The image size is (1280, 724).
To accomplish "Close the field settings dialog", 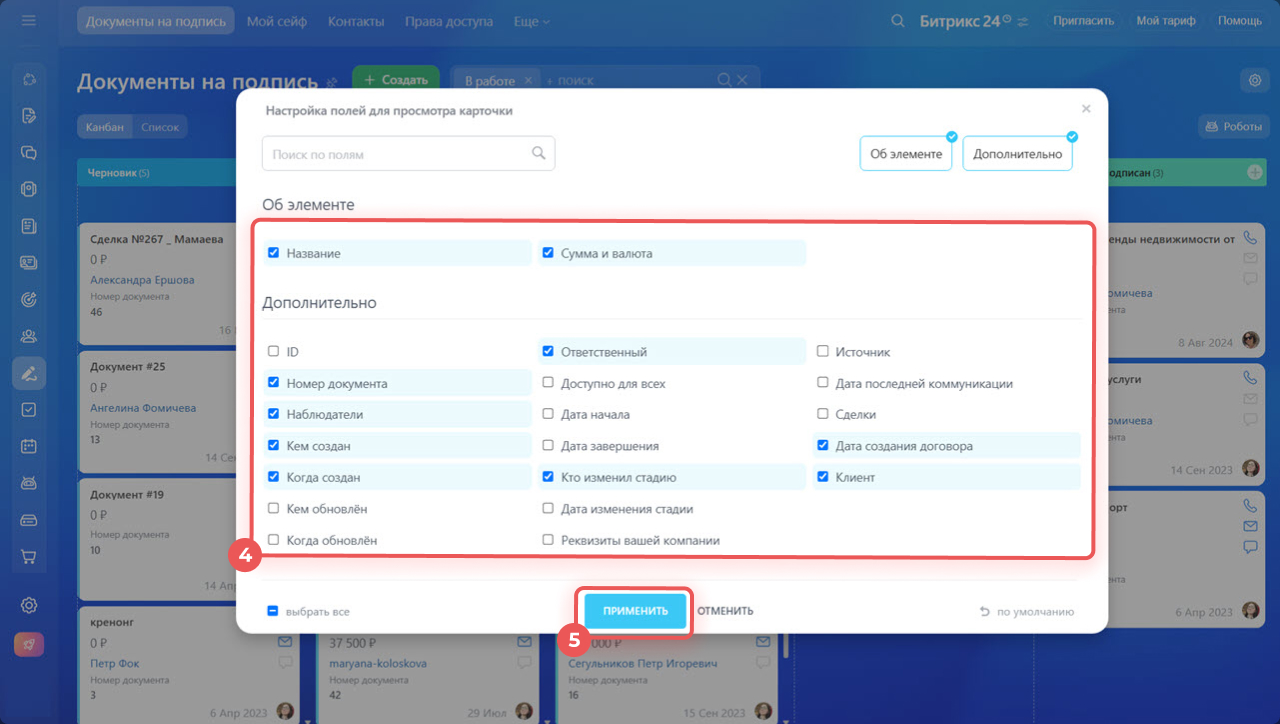I will coord(1087,108).
